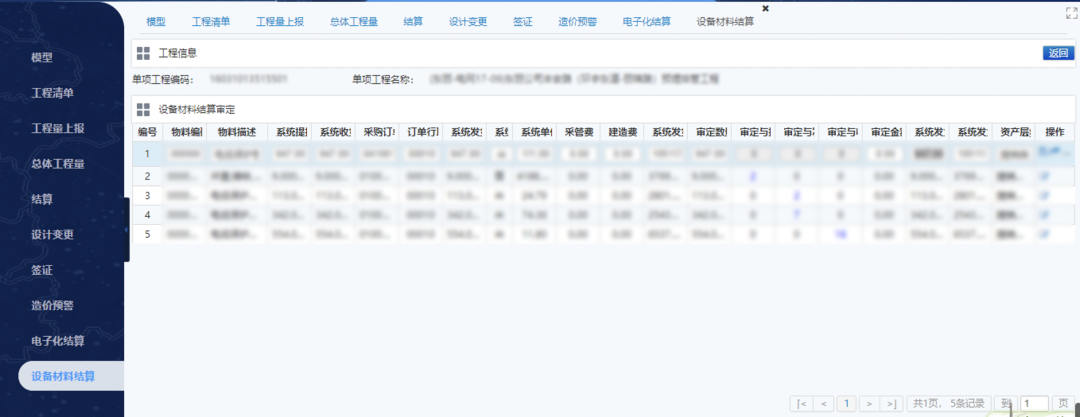Select 工程量上报 in the left sidebar

[58, 129]
